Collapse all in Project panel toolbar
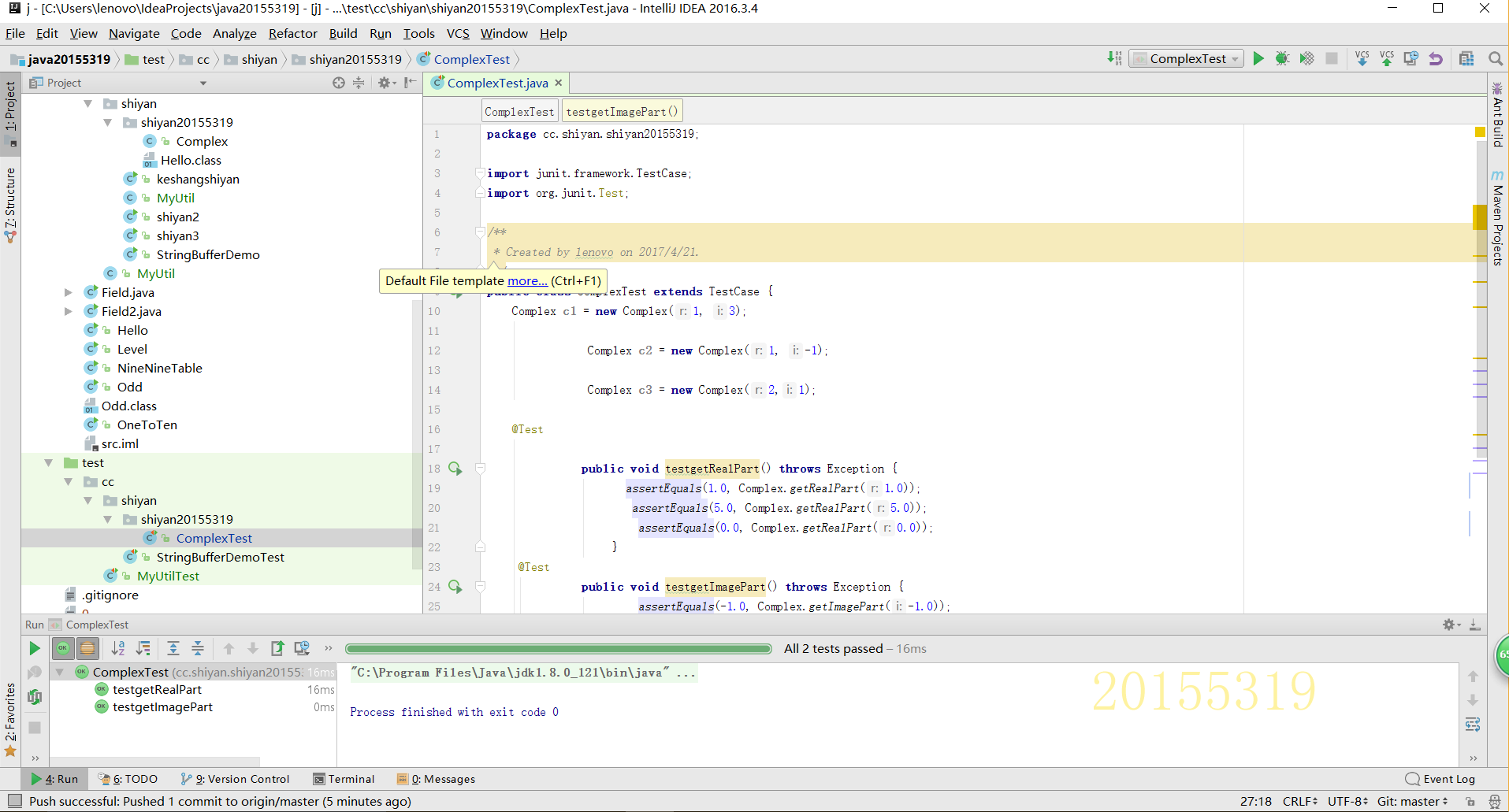1509x812 pixels. [x=359, y=83]
